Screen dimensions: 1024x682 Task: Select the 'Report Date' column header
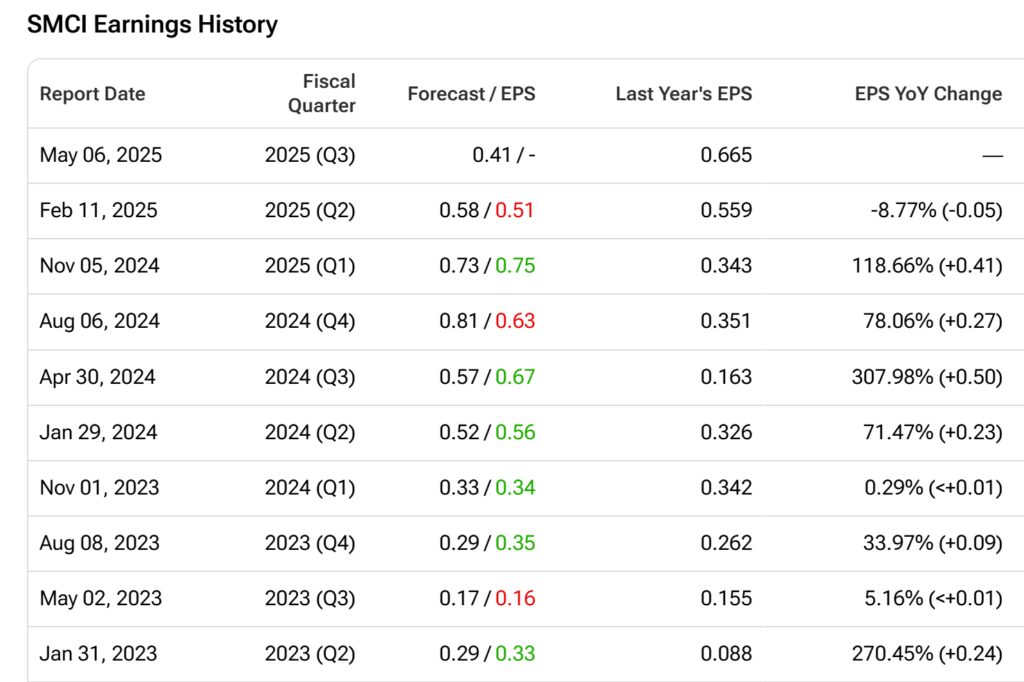pos(92,94)
